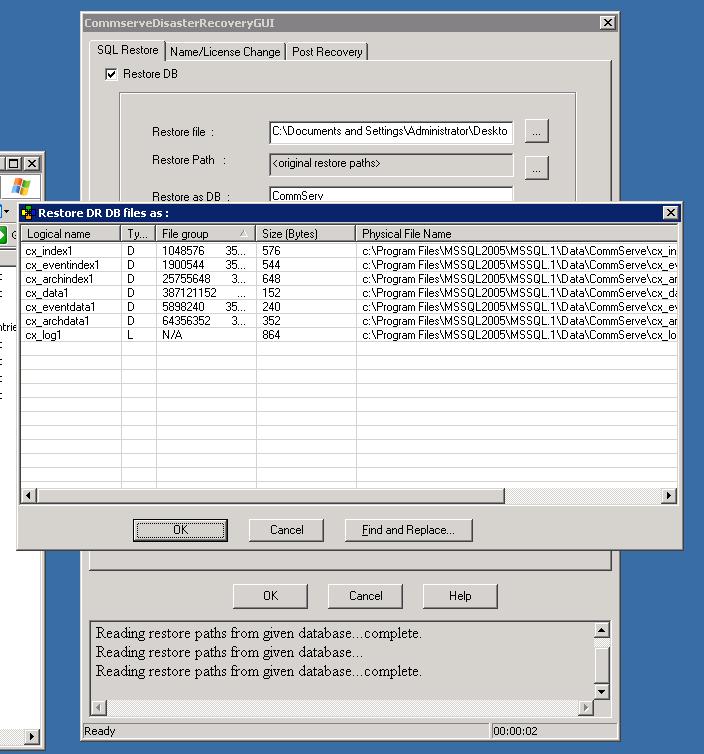Screen dimensions: 704x754
Task: Select the cx_log1 row
Action: 349,335
